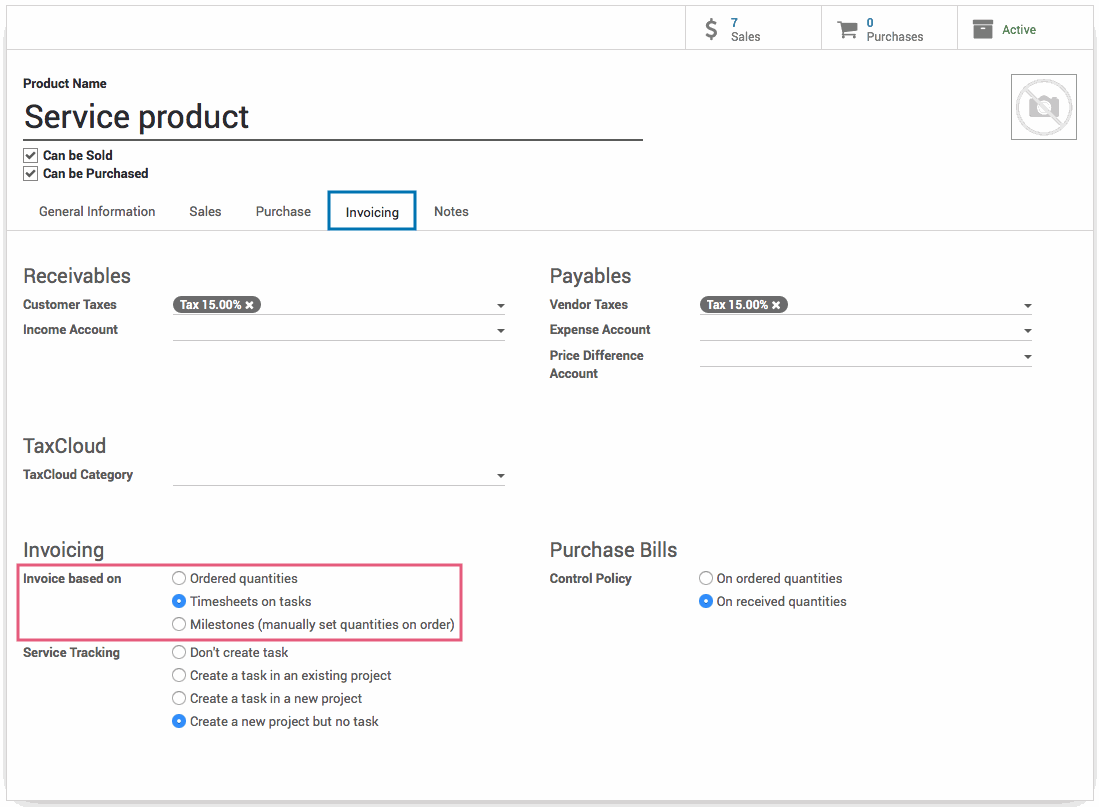Switch to the Notes tab
The height and width of the screenshot is (807, 1099).
[451, 212]
